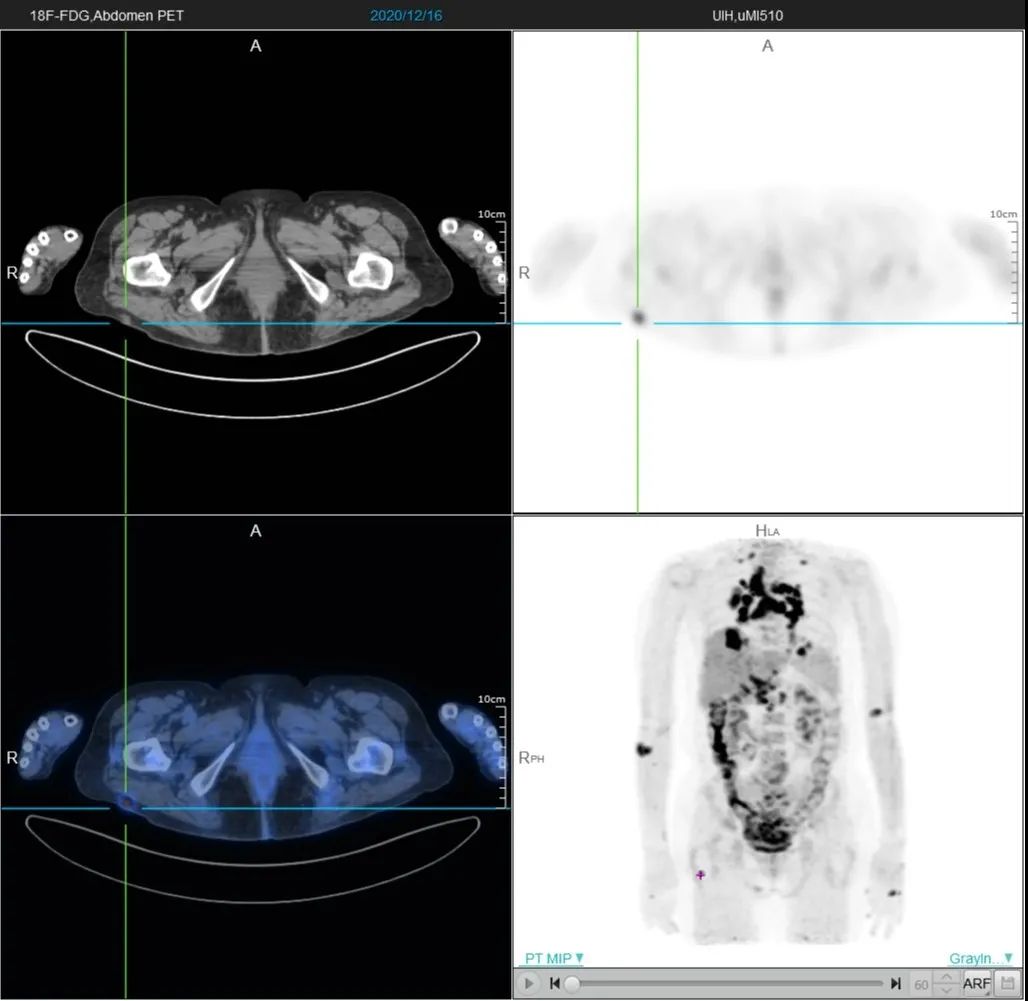The image size is (1028, 1001).
Task: Save the MIP cine with disk icon
Action: 1006,983
